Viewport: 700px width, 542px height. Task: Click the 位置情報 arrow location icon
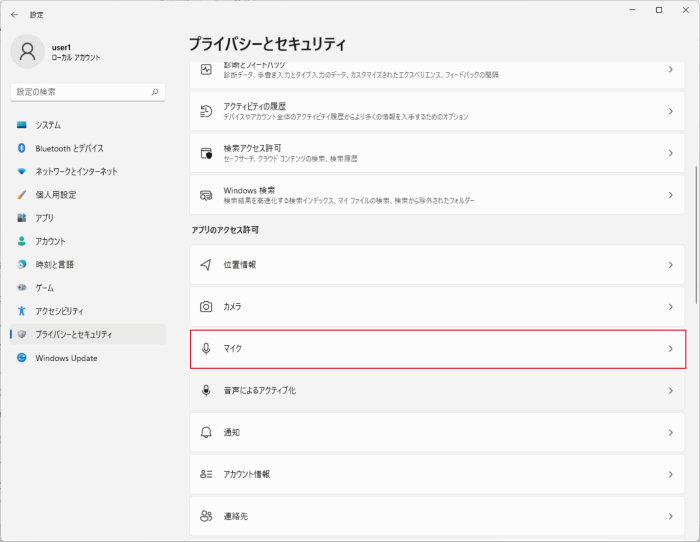tap(206, 265)
